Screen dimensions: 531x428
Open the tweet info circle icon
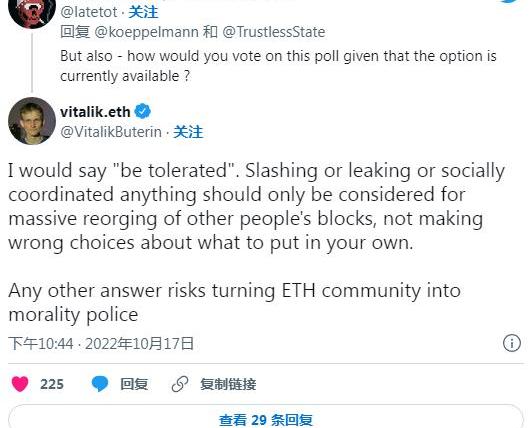(511, 343)
